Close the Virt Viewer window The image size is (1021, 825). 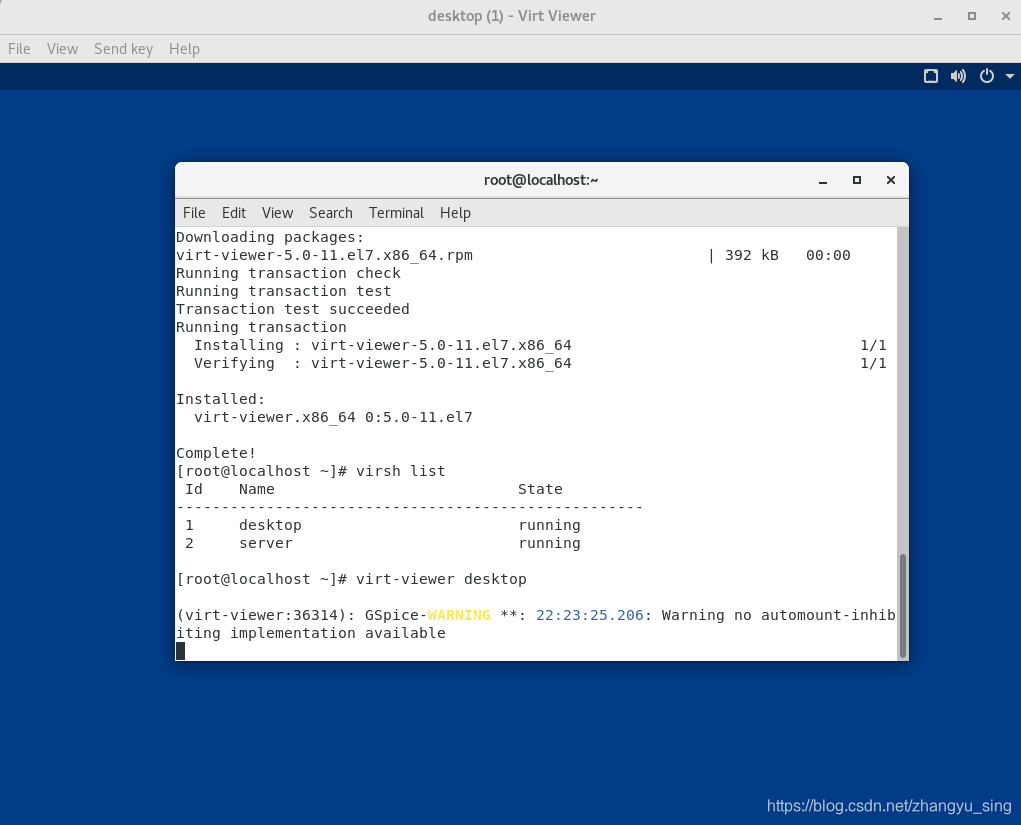pyautogui.click(x=1005, y=16)
